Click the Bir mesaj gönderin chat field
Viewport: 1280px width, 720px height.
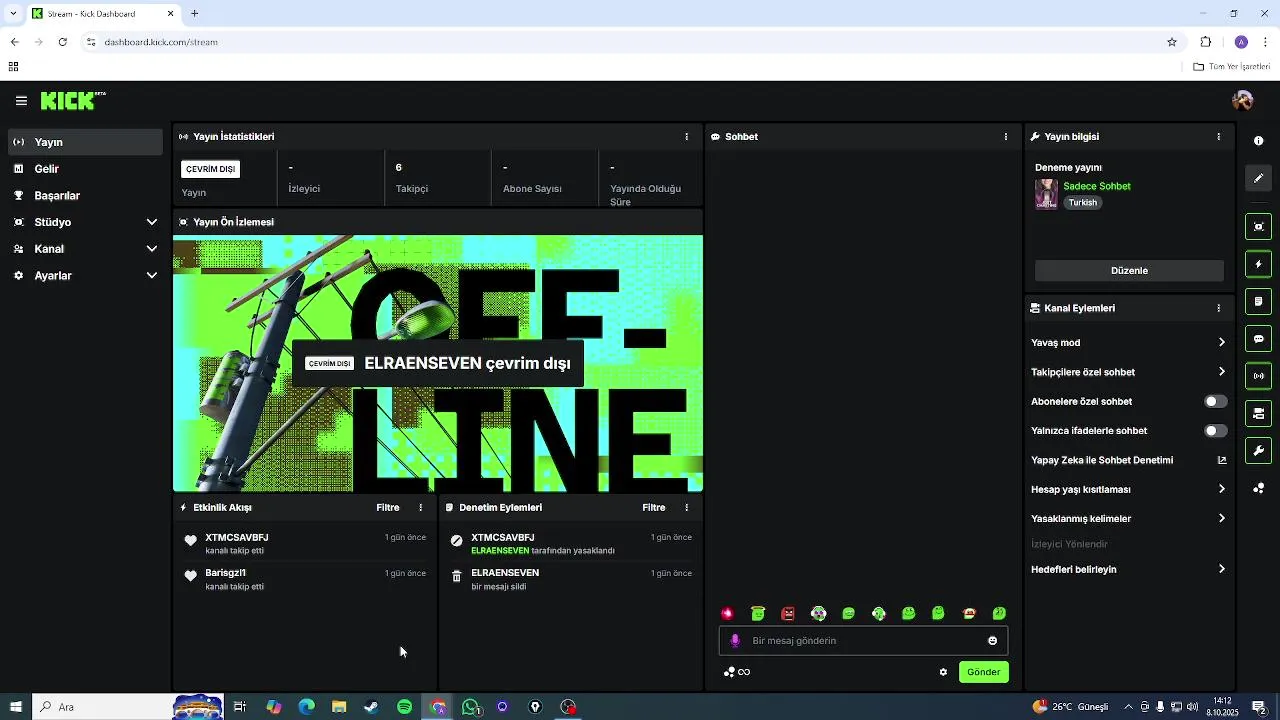[863, 641]
